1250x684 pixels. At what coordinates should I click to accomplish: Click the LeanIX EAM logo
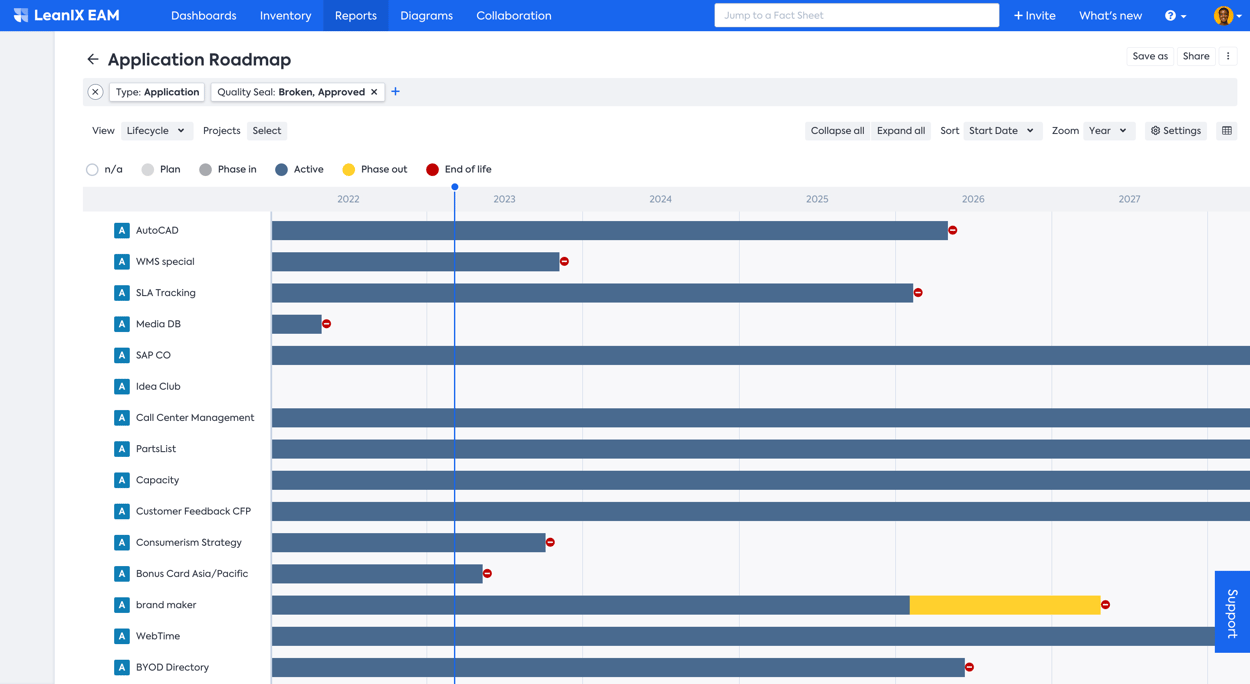click(66, 16)
